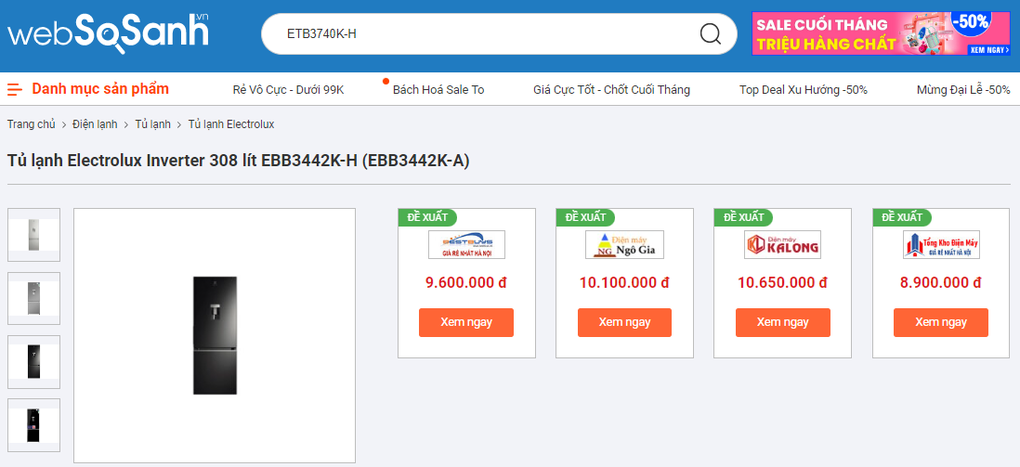Click the 9.600.000 đ price
1020x467 pixels.
pos(466,283)
